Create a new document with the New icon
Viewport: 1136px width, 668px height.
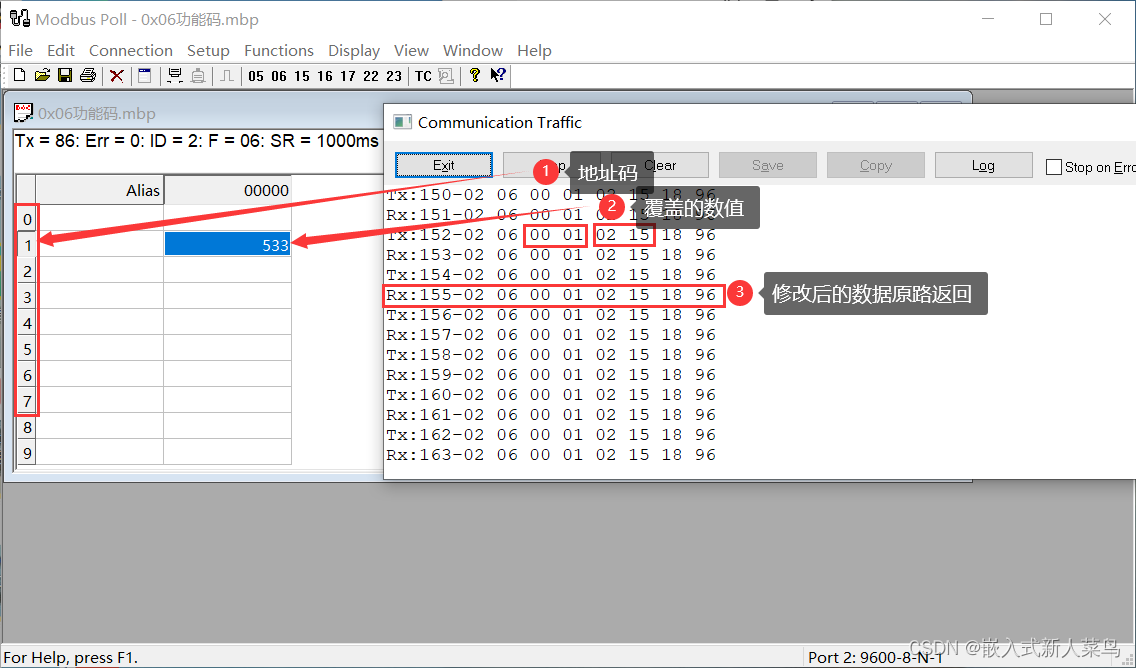[x=20, y=75]
